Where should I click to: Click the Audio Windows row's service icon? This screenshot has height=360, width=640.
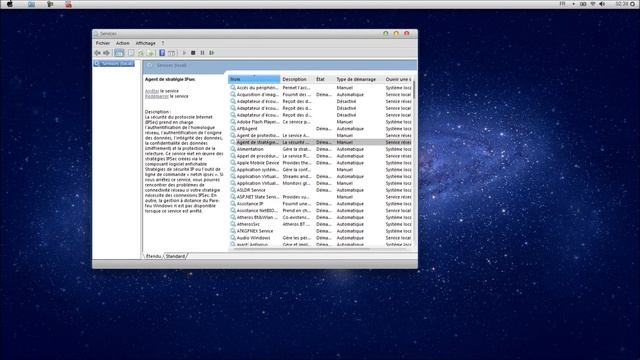pos(233,238)
